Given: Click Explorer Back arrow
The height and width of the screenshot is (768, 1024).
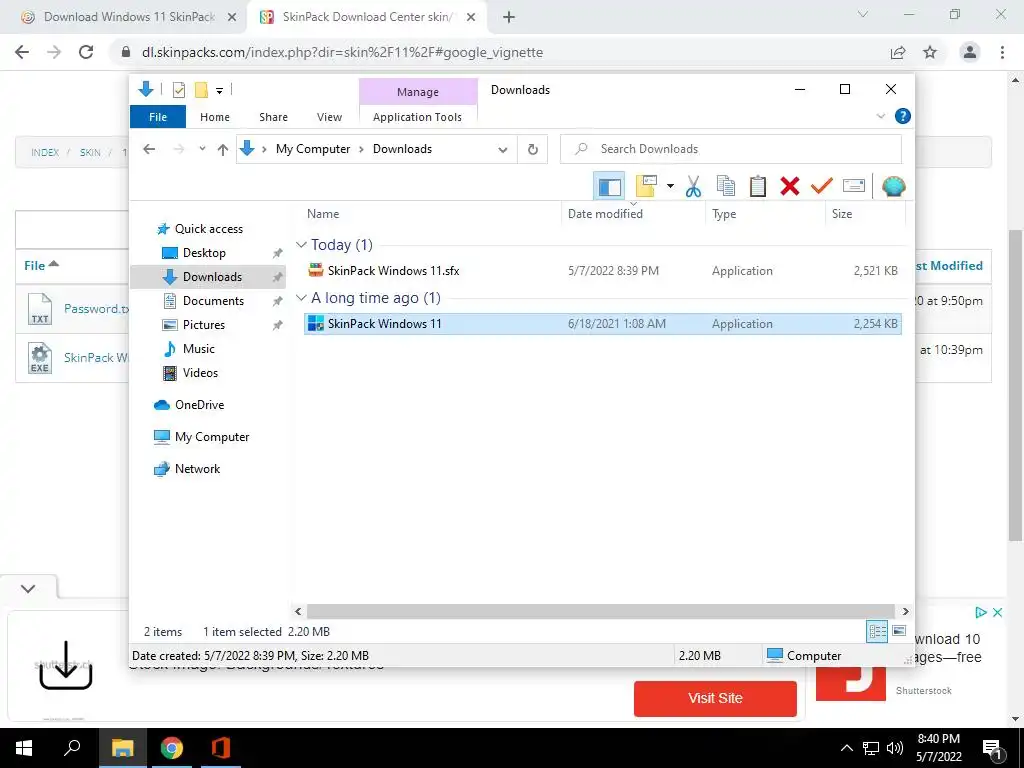Looking at the screenshot, I should click(x=149, y=149).
